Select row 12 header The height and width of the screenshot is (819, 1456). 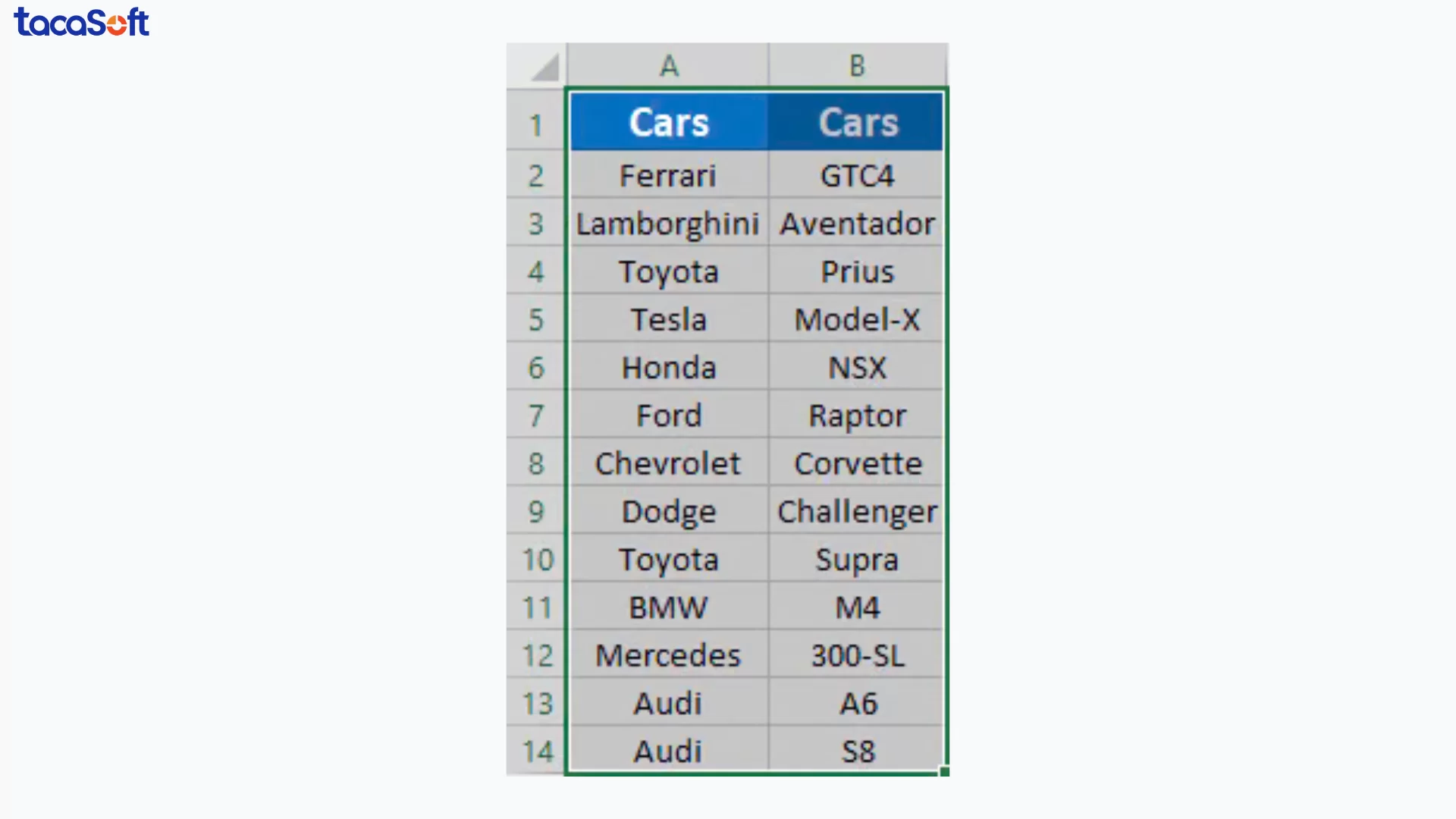535,654
